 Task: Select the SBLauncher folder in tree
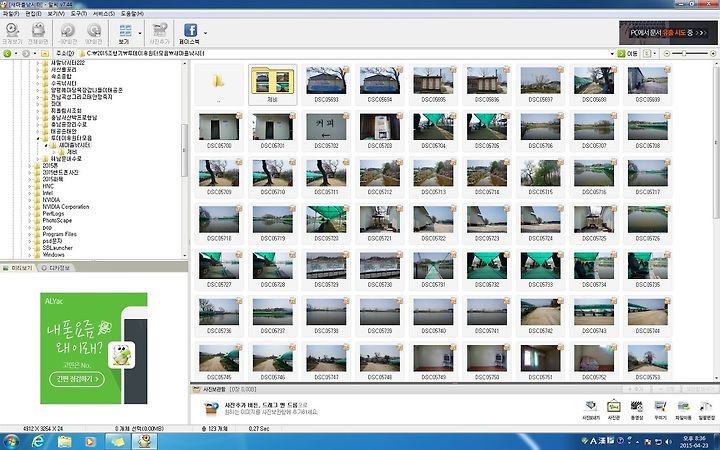tap(57, 248)
